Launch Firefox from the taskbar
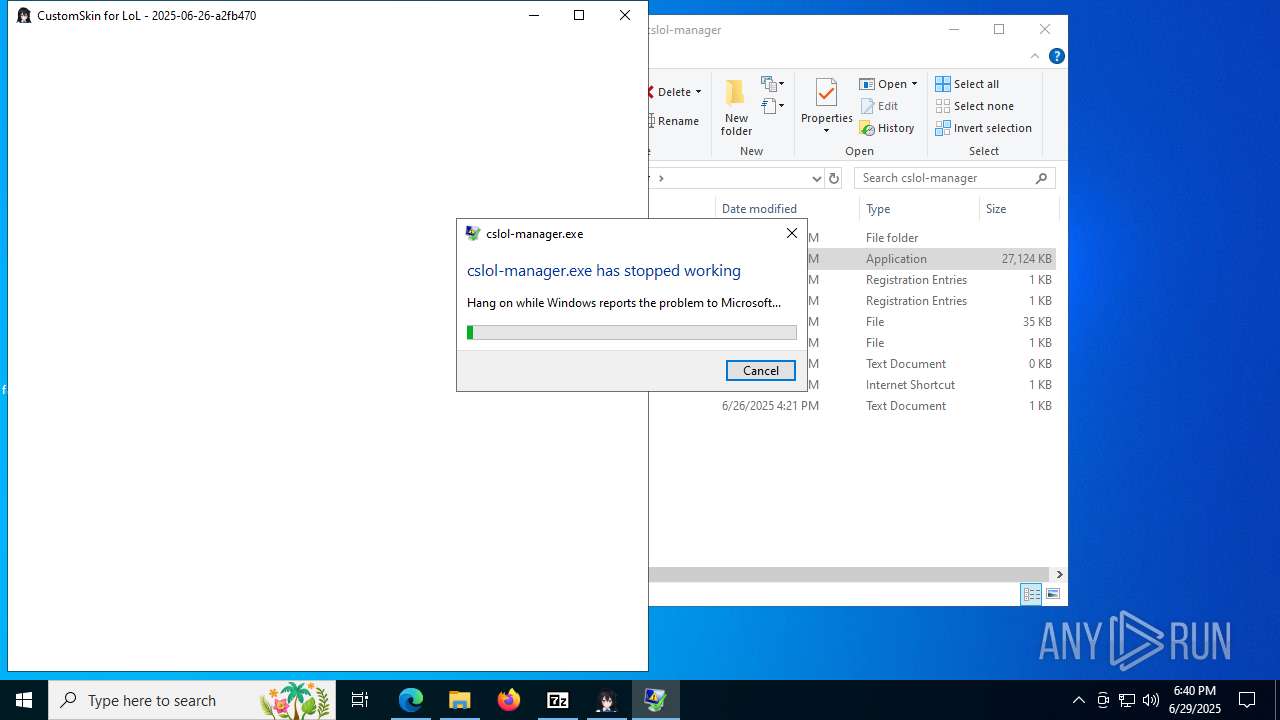The width and height of the screenshot is (1280, 720). tap(509, 700)
